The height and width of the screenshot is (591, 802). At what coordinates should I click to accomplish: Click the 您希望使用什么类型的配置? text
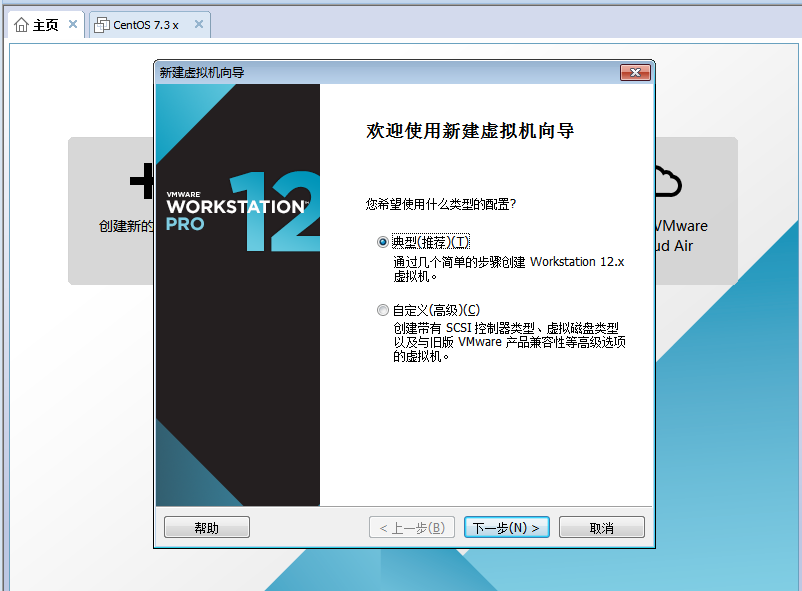pos(441,204)
